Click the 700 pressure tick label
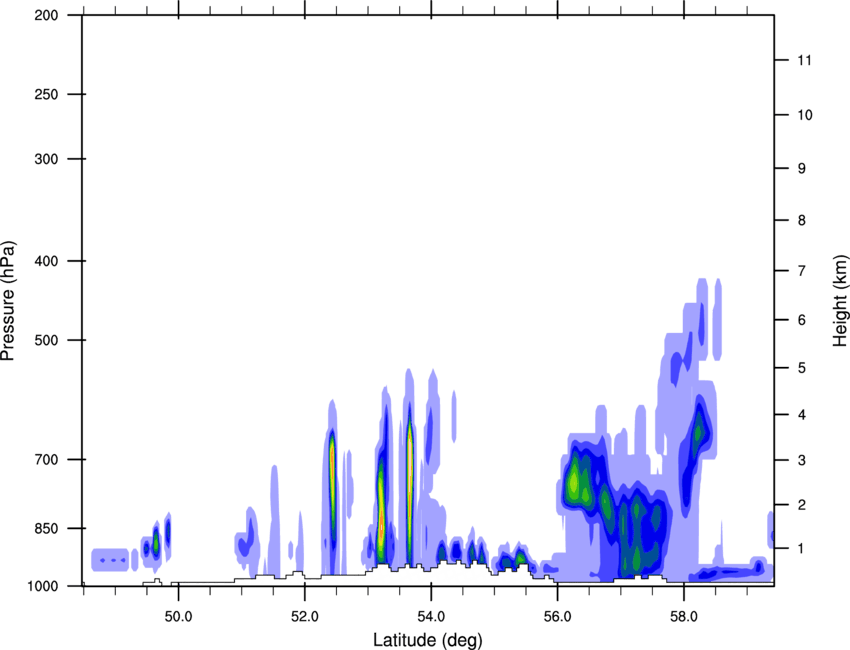Screen dimensions: 850x650 (46, 459)
